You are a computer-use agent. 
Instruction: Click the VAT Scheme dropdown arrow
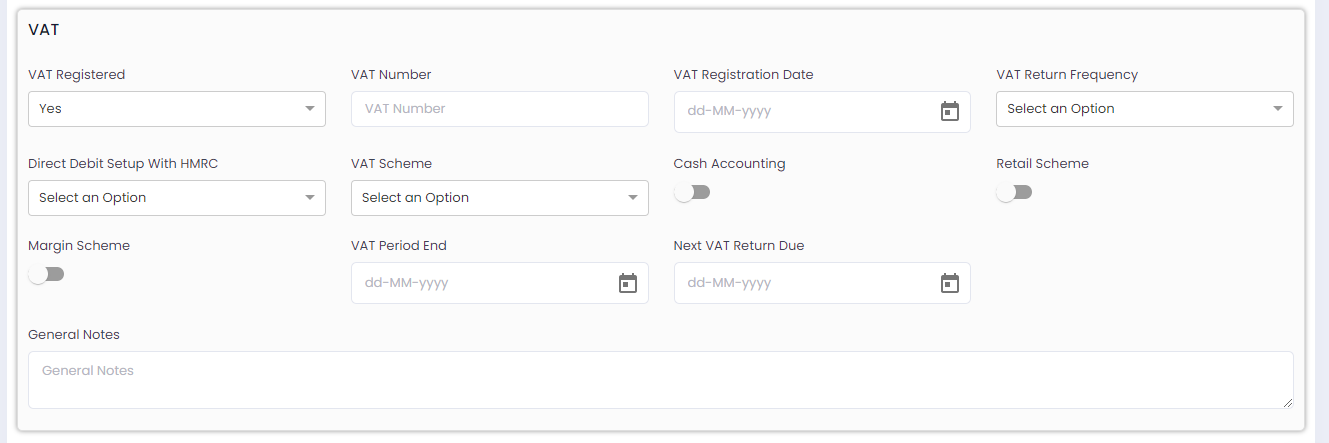[633, 198]
